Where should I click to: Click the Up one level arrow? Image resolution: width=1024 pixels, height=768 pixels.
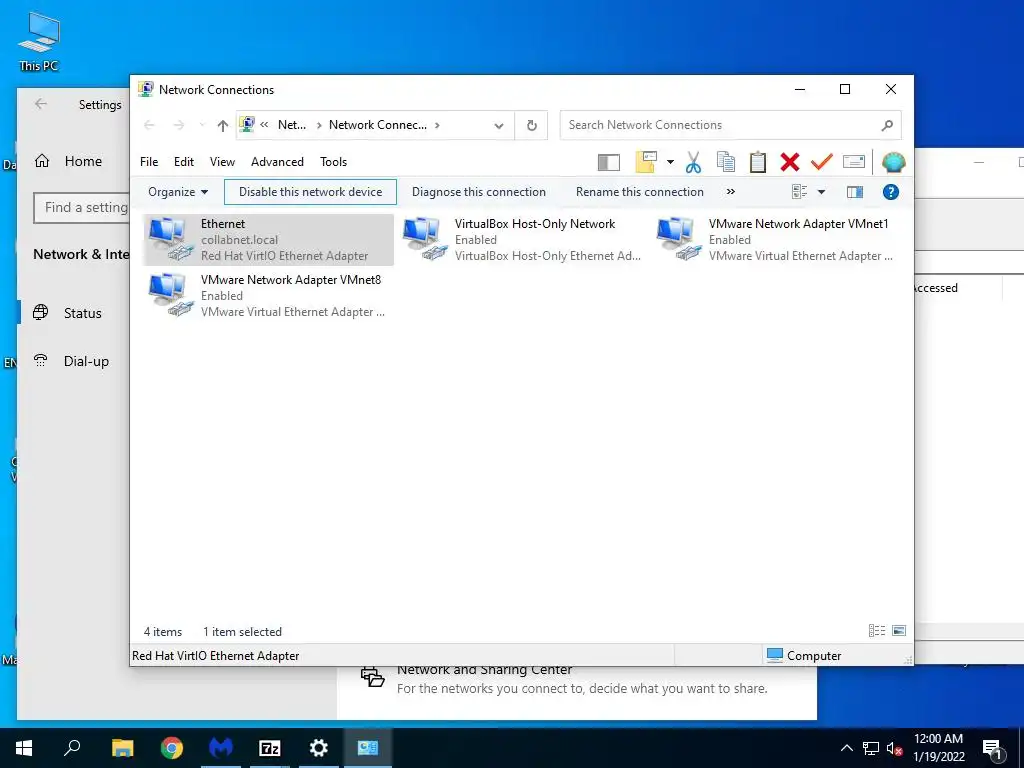click(223, 125)
